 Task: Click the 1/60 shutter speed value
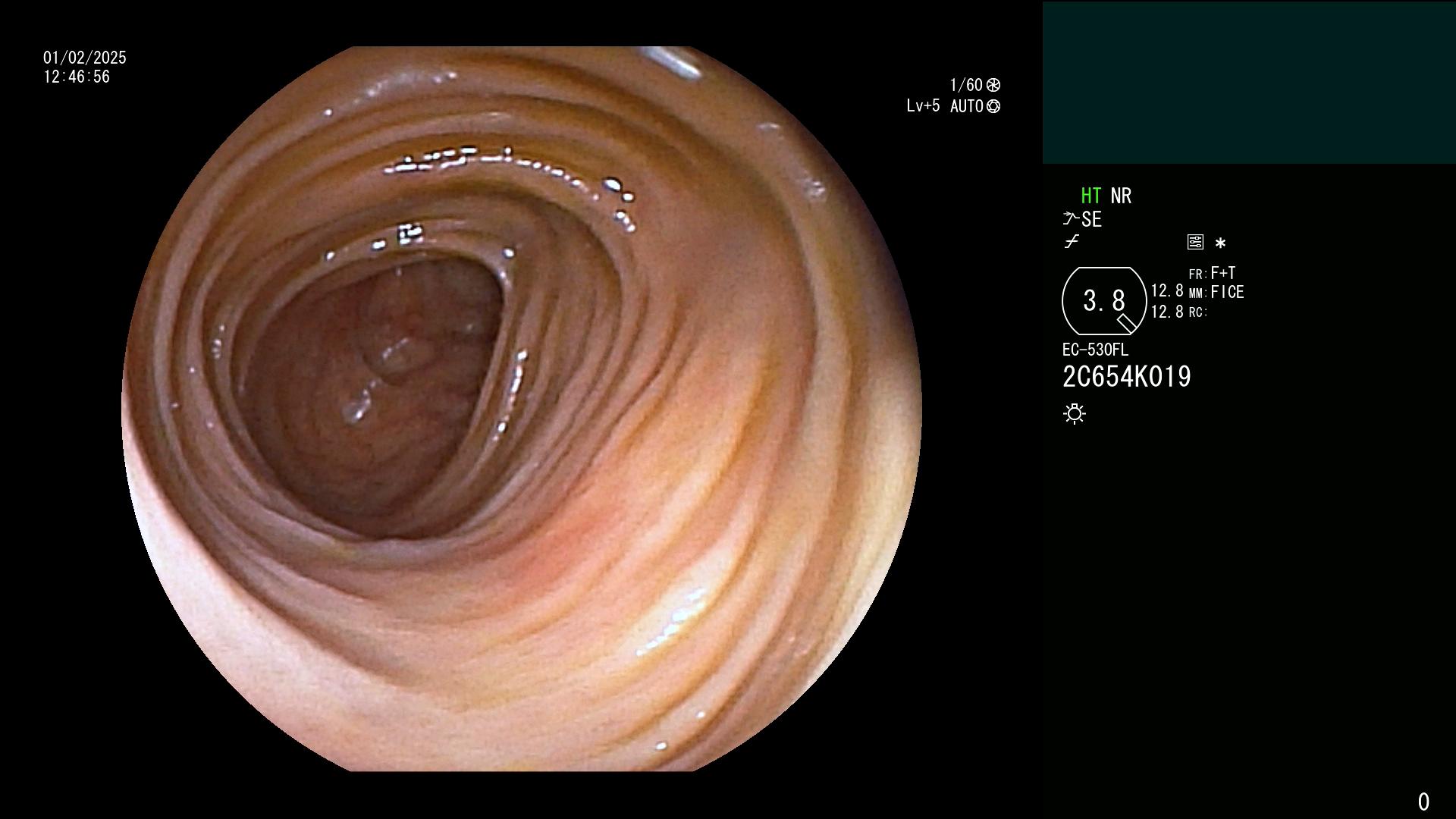pyautogui.click(x=966, y=85)
